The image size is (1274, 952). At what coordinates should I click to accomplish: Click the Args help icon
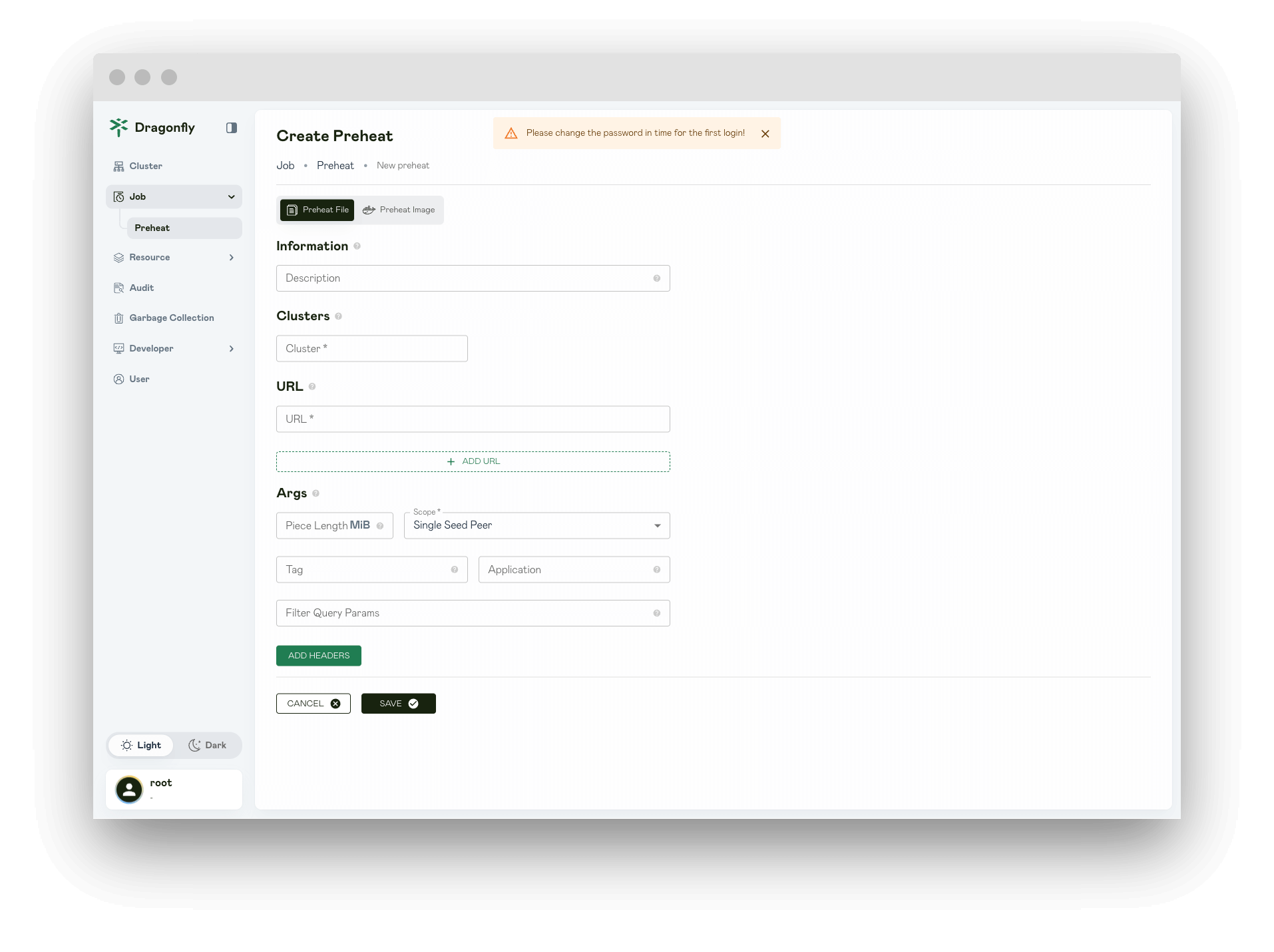tap(316, 493)
